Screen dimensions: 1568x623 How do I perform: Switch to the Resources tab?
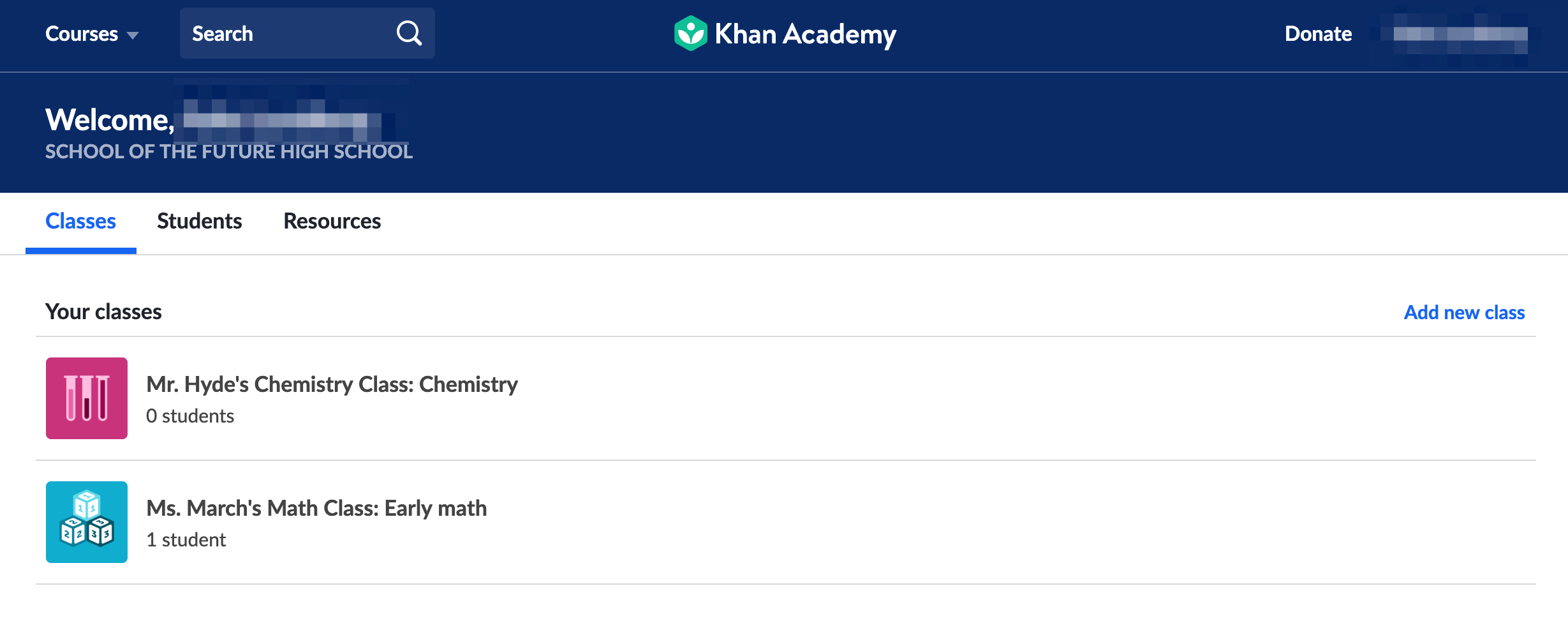point(332,221)
